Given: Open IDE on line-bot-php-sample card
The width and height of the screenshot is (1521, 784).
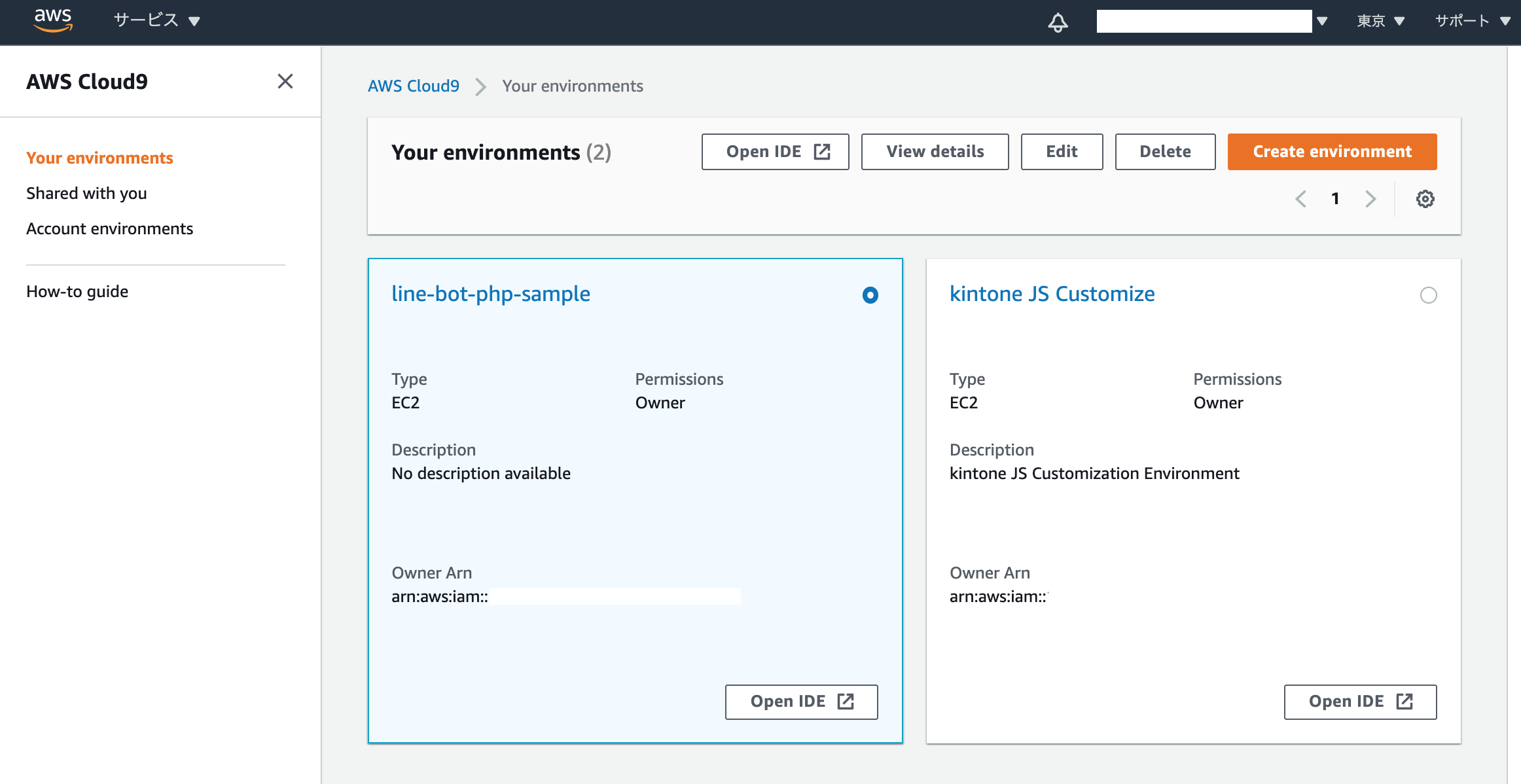Looking at the screenshot, I should click(801, 702).
